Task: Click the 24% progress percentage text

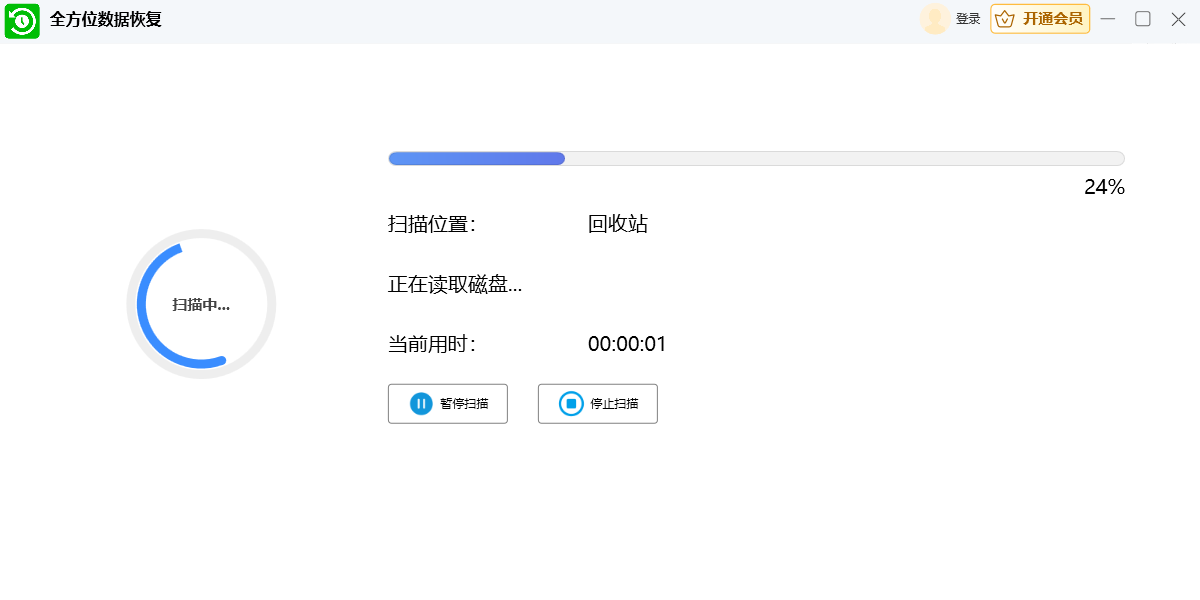Action: (x=1104, y=187)
